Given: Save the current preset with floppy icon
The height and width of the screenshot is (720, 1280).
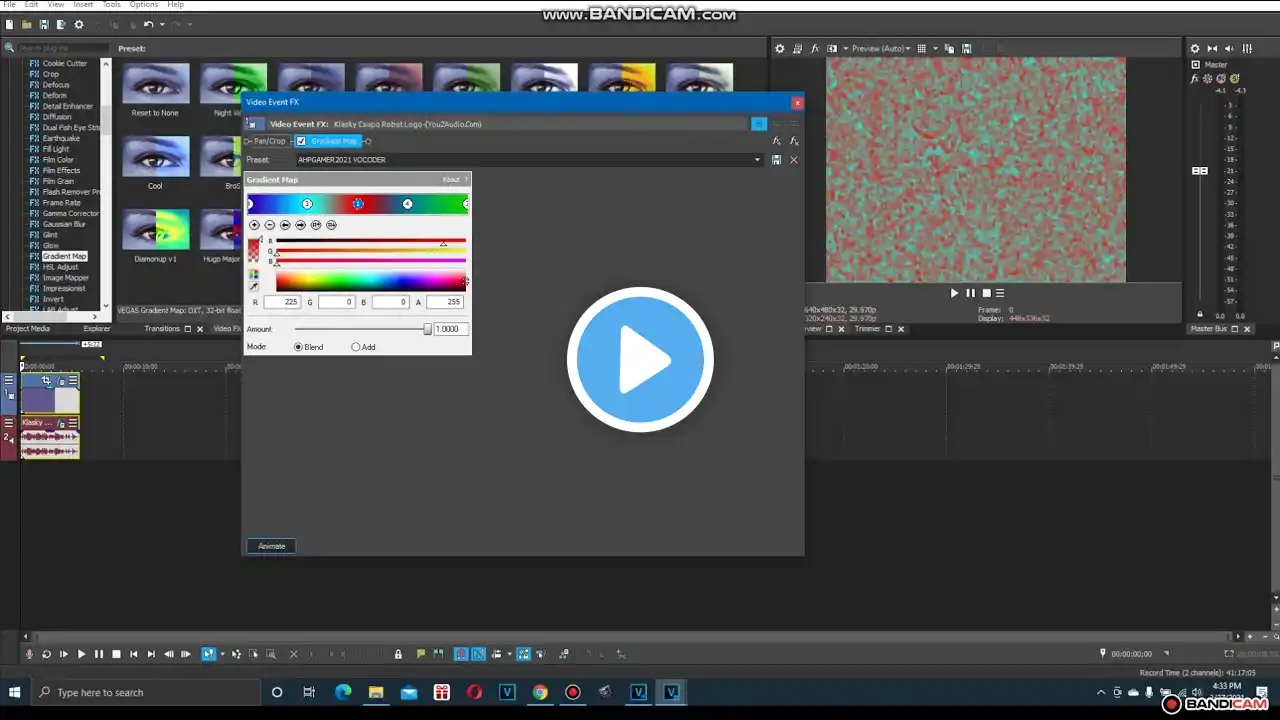Looking at the screenshot, I should (x=777, y=160).
